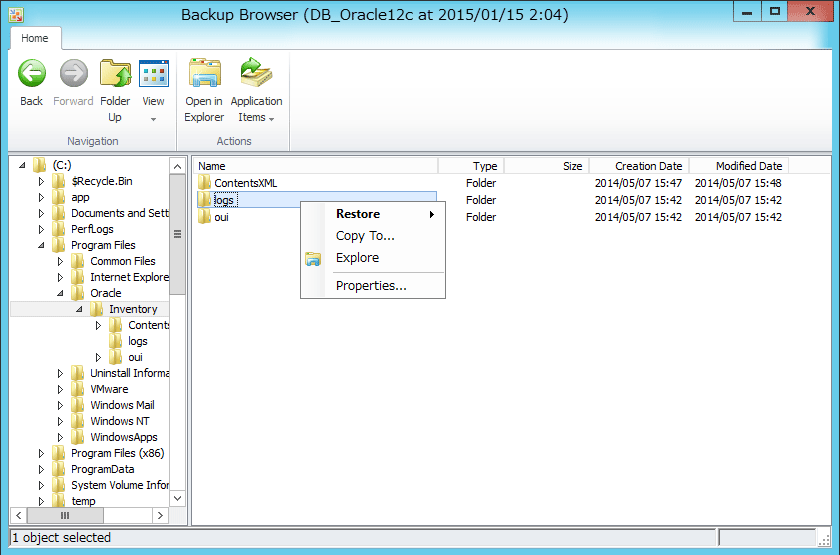Expand the app folder node
The image size is (840, 555).
click(x=41, y=197)
